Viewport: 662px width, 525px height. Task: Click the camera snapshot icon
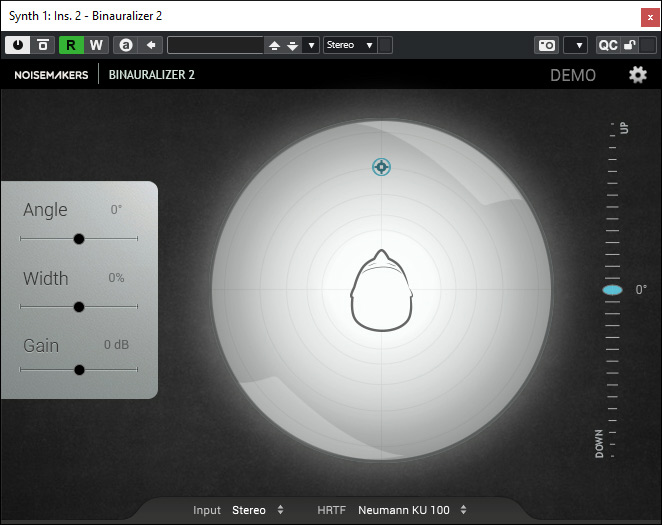(546, 45)
